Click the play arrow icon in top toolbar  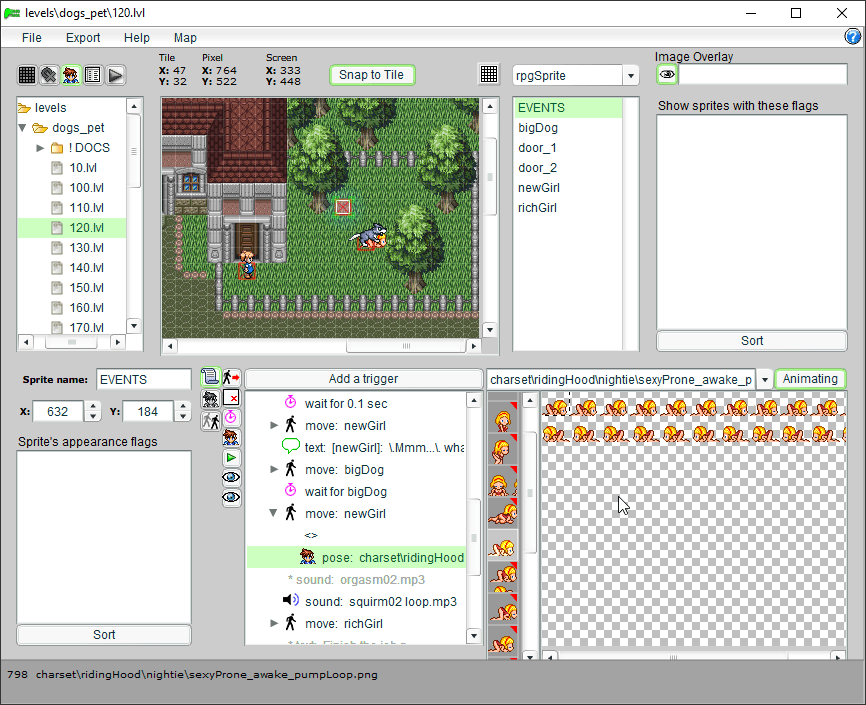115,75
